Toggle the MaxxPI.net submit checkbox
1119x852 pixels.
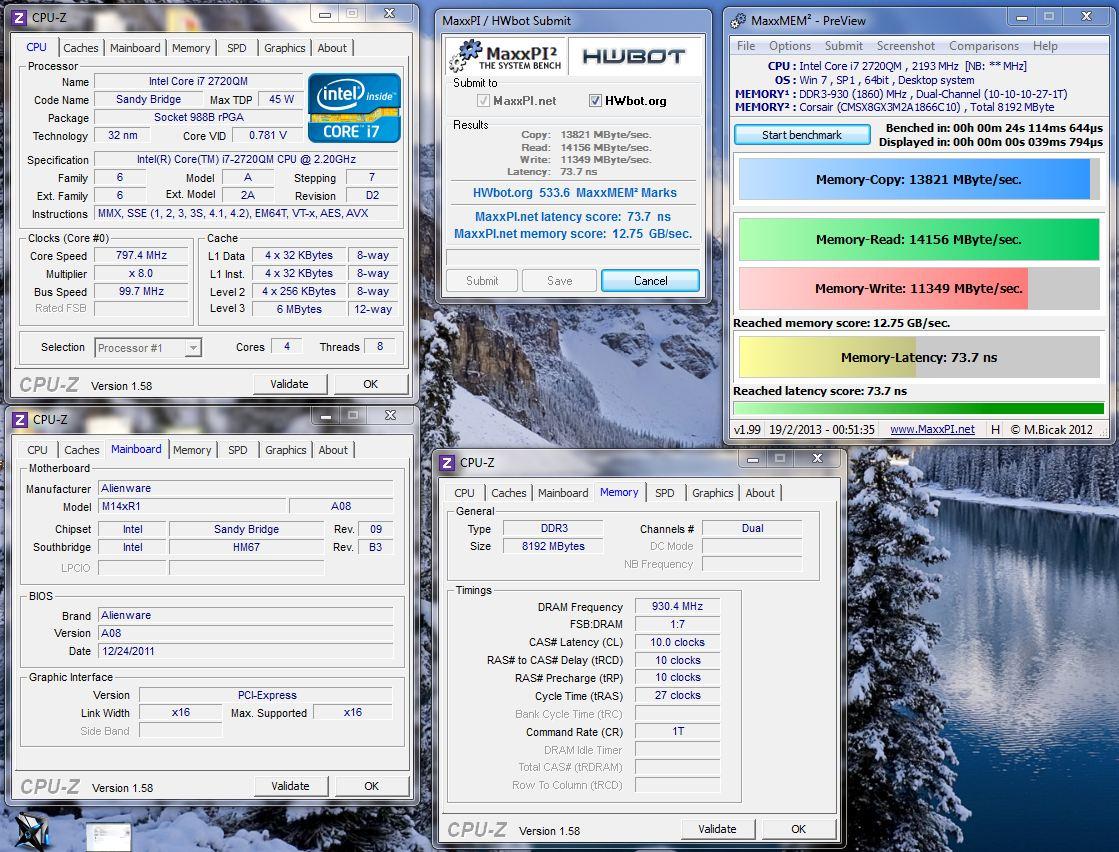(x=483, y=101)
